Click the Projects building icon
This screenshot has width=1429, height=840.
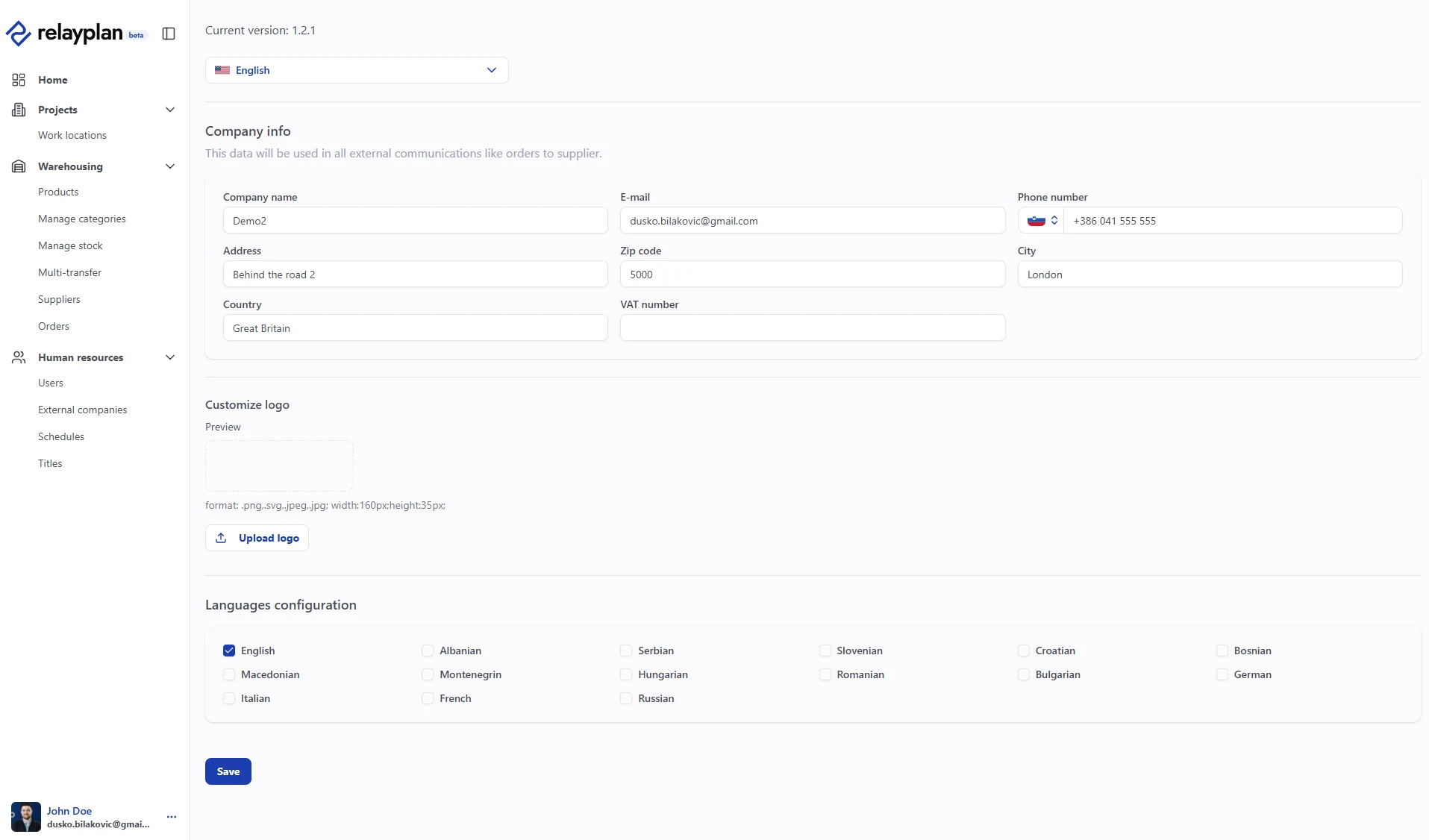pos(19,110)
